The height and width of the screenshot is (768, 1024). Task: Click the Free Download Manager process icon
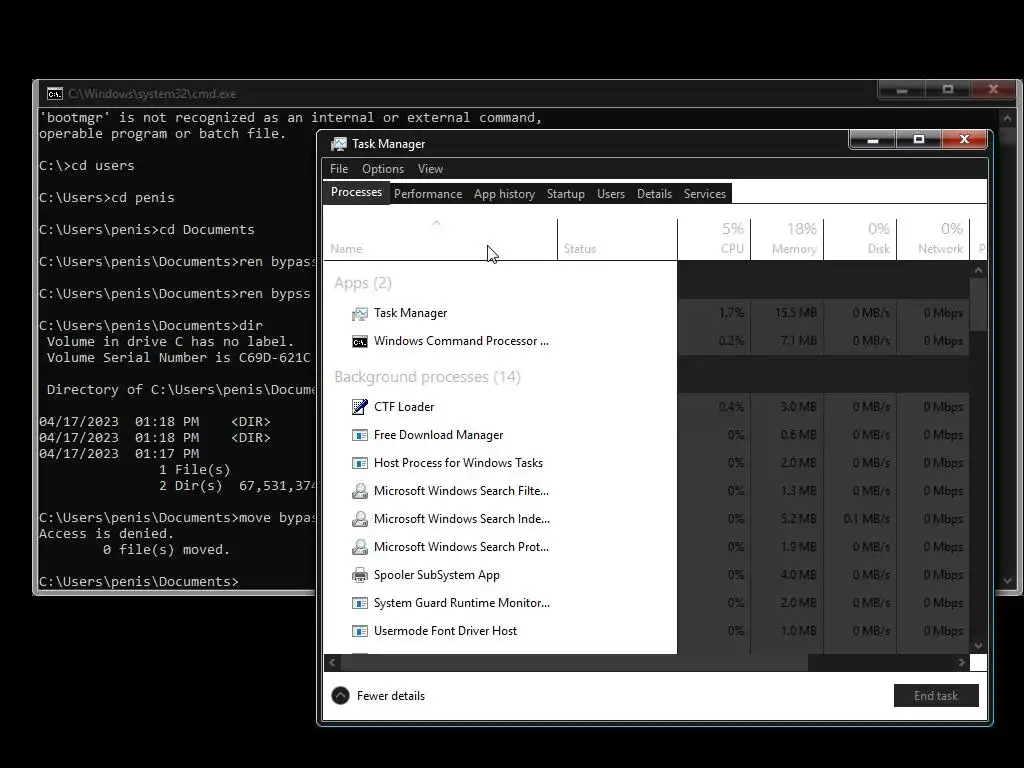pos(359,435)
